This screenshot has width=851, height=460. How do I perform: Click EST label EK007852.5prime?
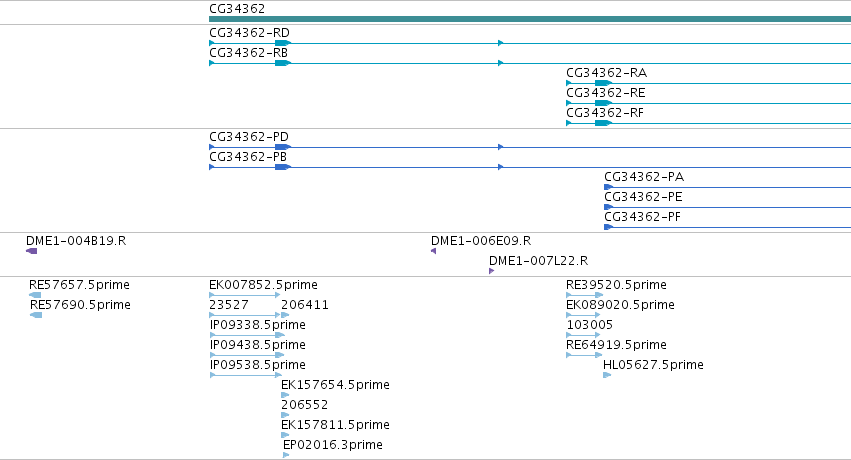[263, 285]
